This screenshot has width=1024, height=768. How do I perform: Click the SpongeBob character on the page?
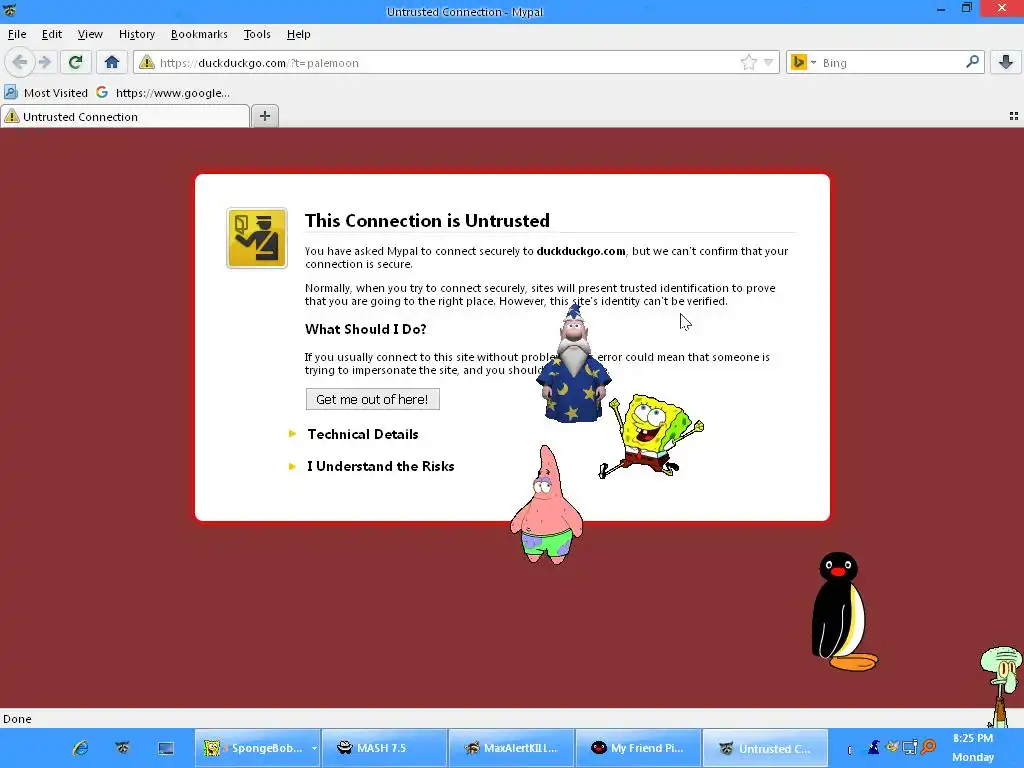point(650,434)
